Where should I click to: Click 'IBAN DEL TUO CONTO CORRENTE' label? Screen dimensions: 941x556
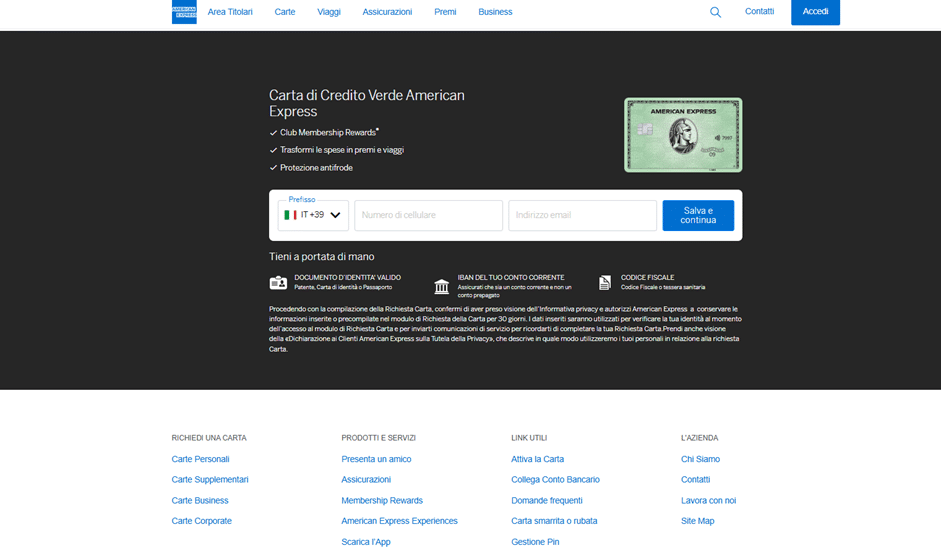pos(511,278)
